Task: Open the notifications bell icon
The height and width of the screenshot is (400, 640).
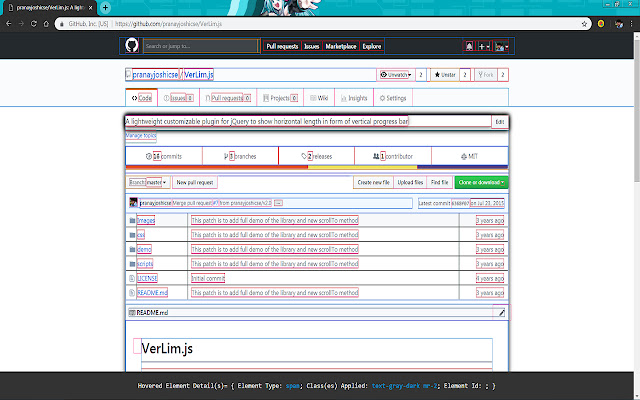Action: (x=468, y=46)
